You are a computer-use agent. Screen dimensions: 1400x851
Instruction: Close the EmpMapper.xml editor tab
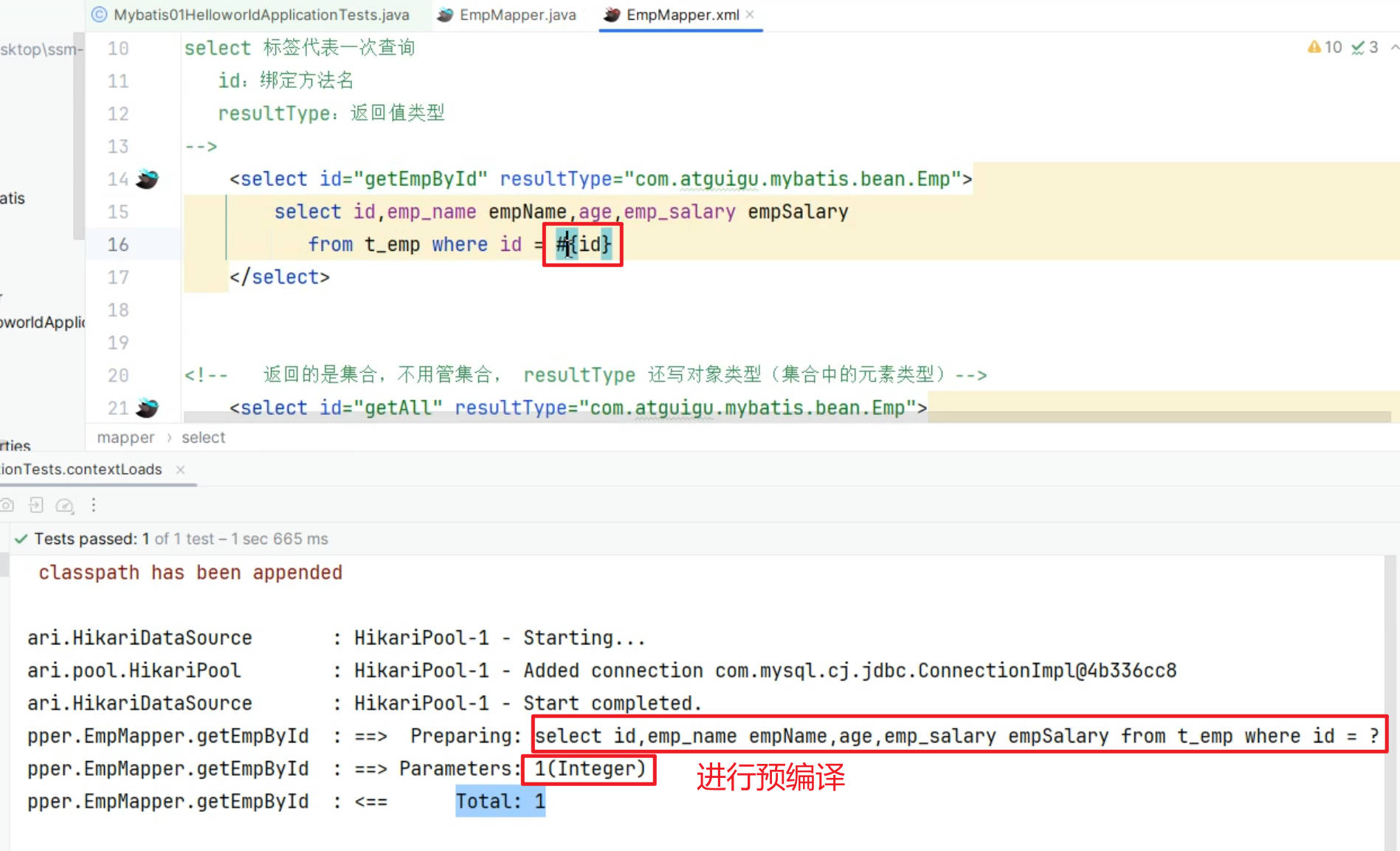pyautogui.click(x=749, y=14)
